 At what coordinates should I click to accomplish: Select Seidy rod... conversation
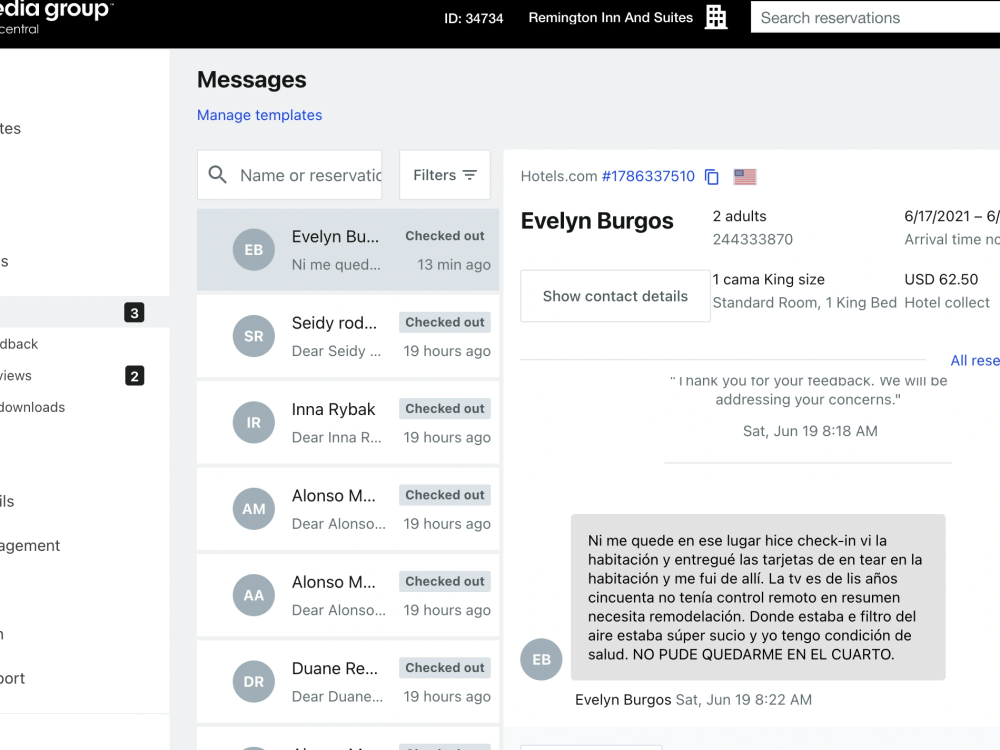coord(348,336)
